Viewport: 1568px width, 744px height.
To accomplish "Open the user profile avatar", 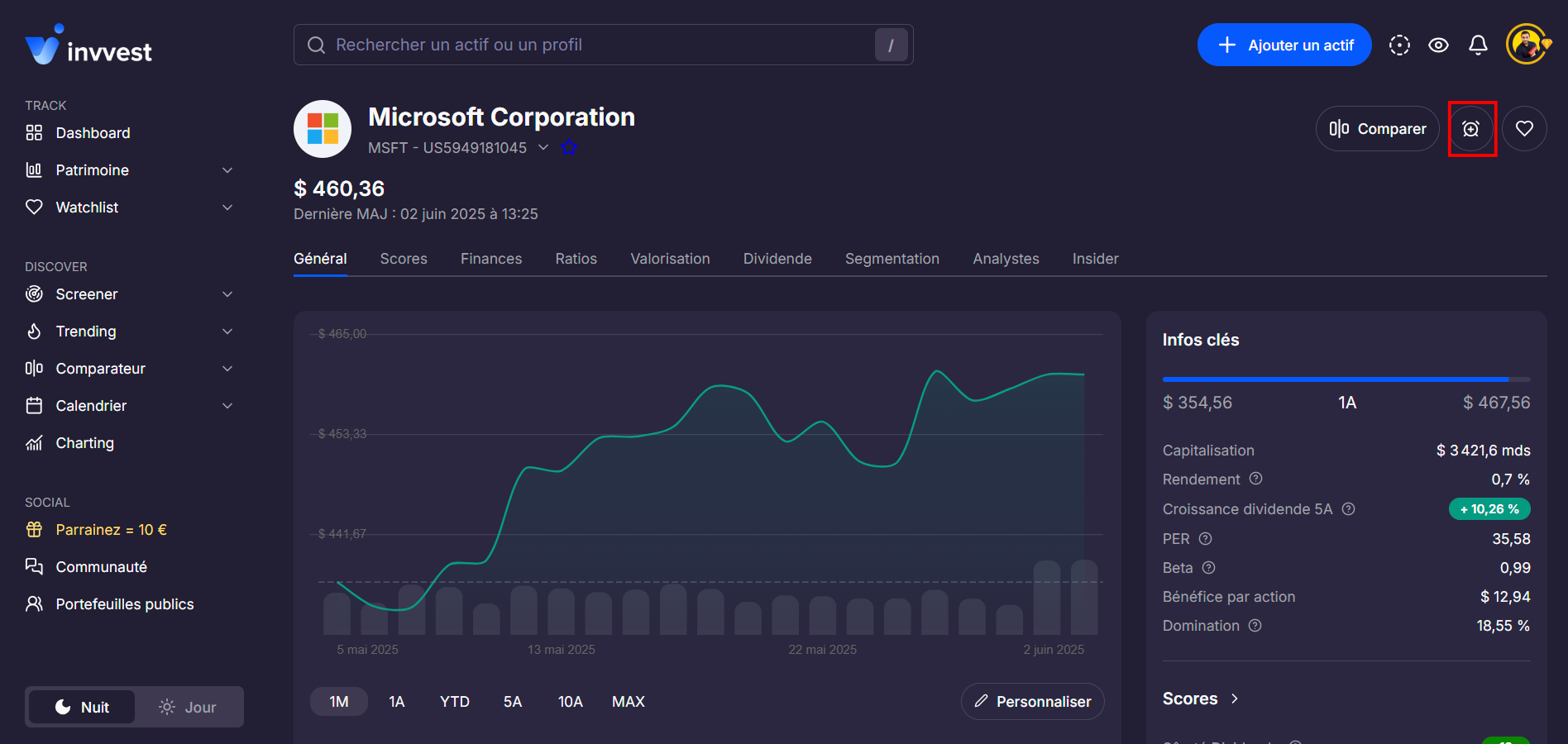I will (x=1527, y=45).
